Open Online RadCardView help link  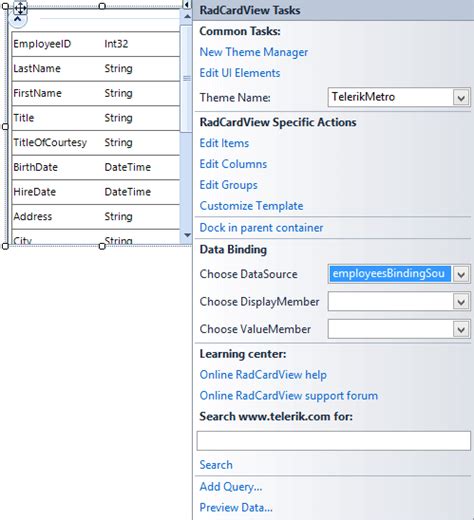[x=263, y=375]
